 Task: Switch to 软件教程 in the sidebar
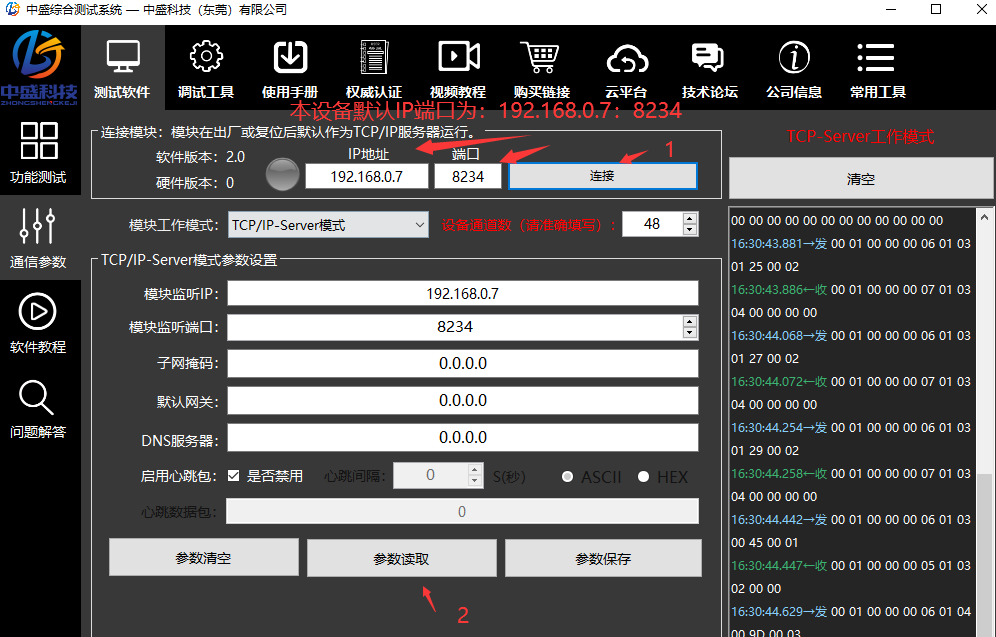[x=39, y=323]
